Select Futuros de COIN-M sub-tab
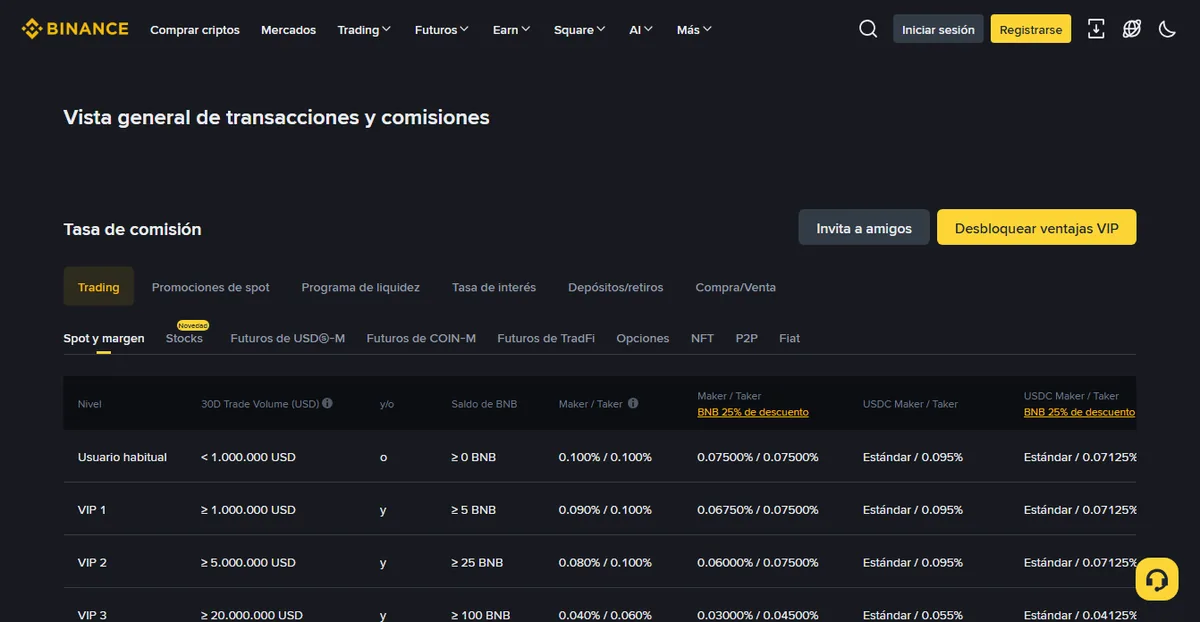The height and width of the screenshot is (622, 1200). coord(421,338)
